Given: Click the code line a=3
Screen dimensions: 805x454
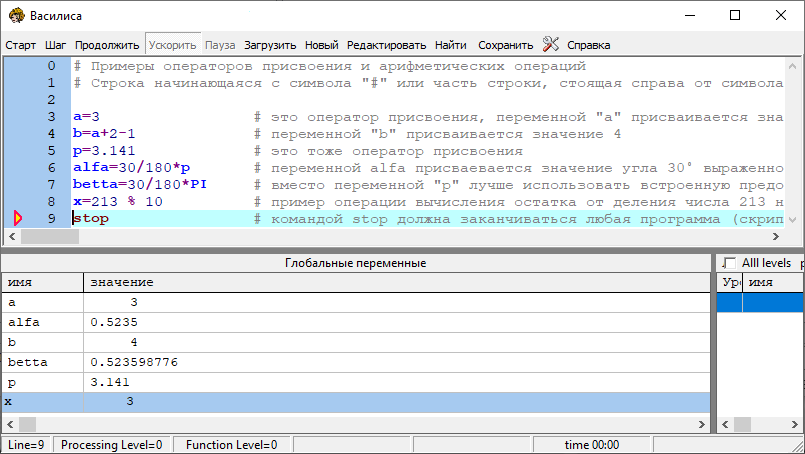Looking at the screenshot, I should point(86,117).
